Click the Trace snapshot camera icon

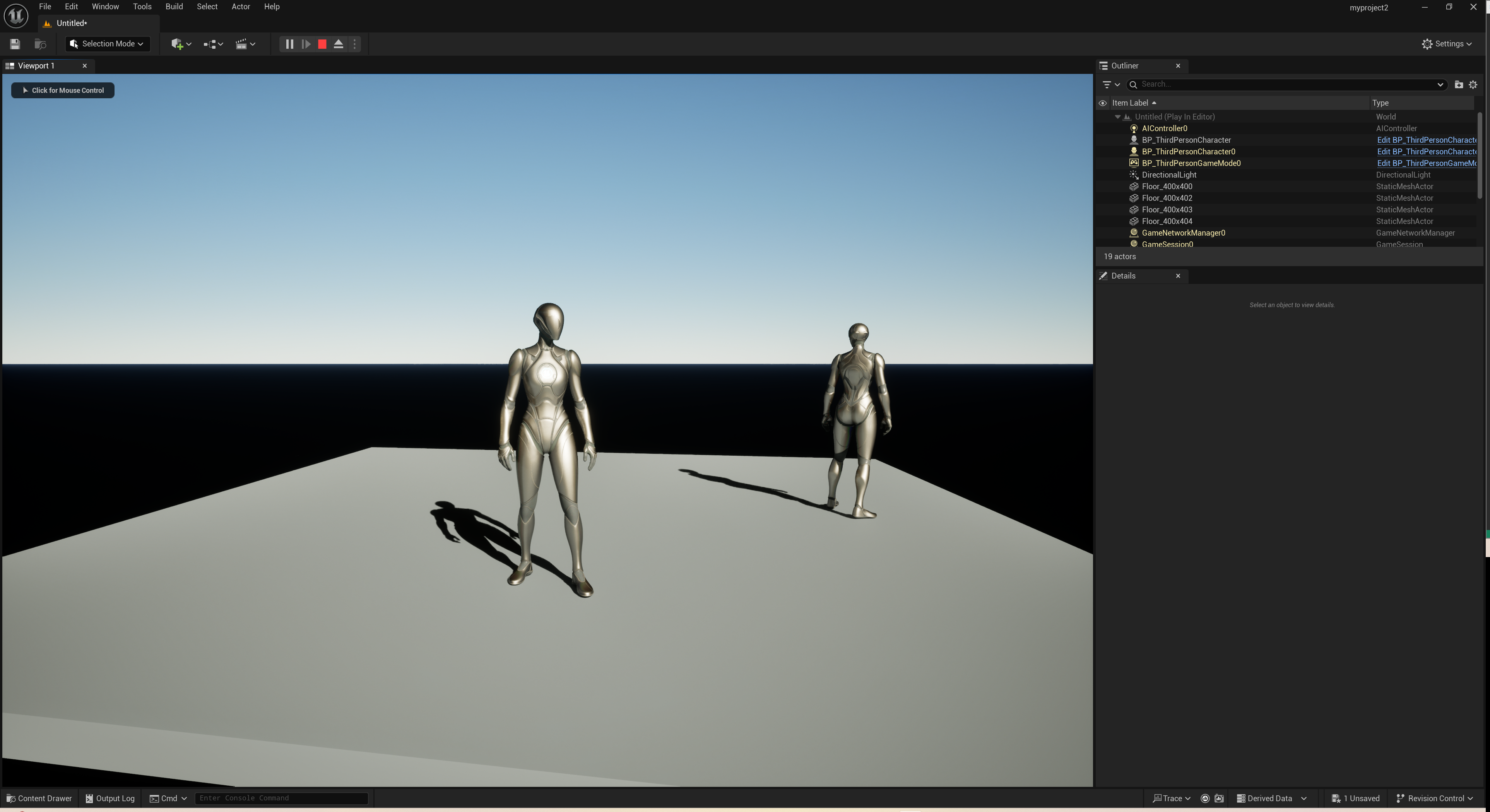point(1219,798)
